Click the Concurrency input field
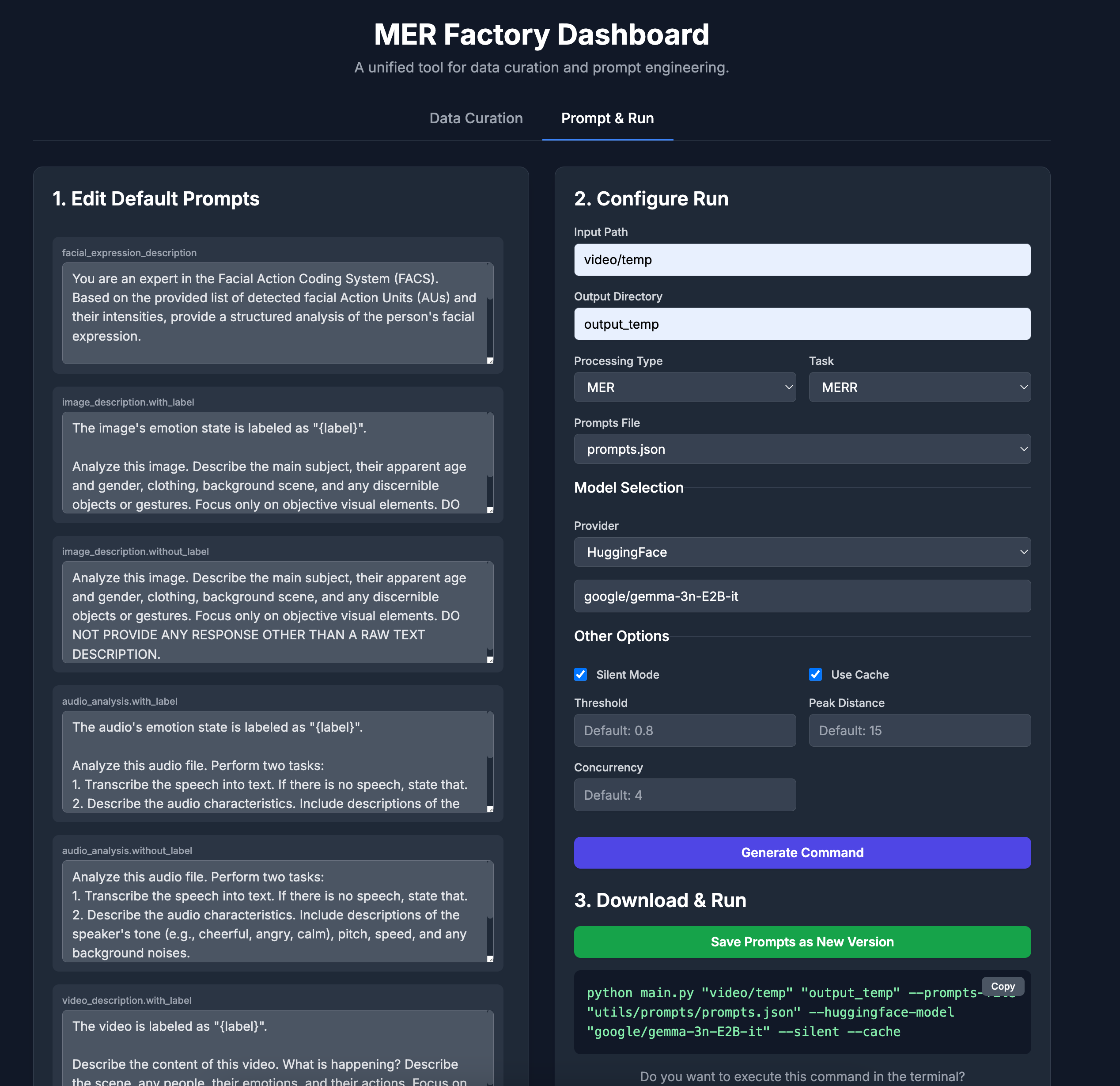 685,795
